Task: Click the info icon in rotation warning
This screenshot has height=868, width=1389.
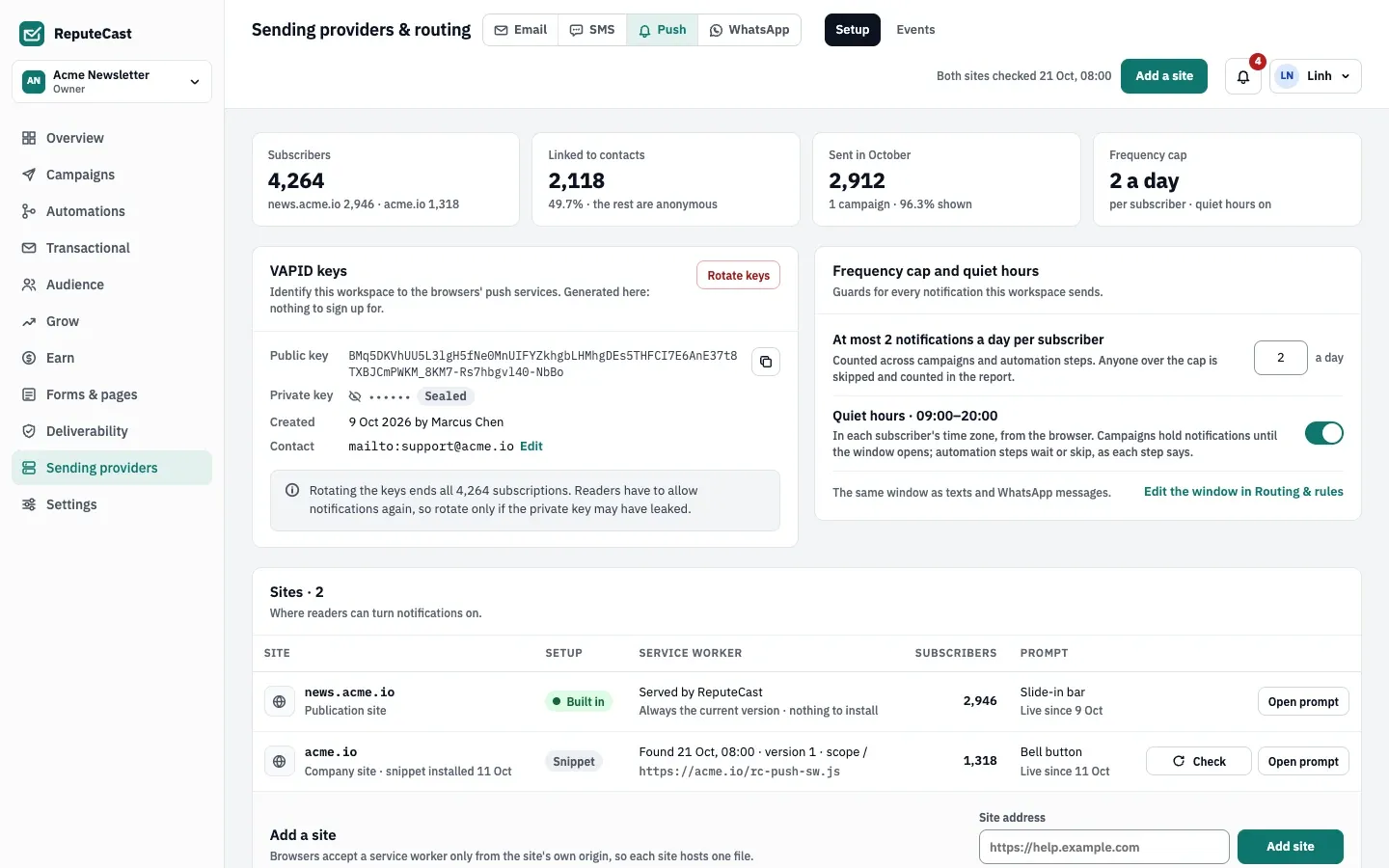Action: coord(292,490)
